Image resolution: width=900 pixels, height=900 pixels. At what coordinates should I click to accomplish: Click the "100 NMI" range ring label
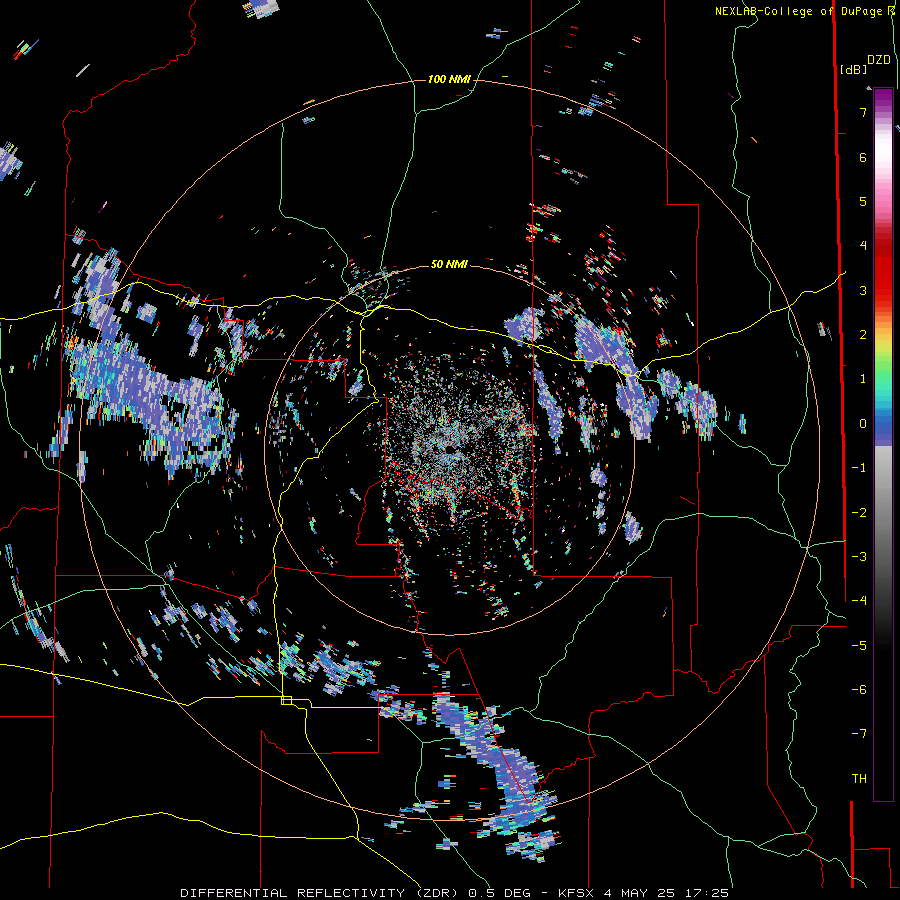pyautogui.click(x=449, y=79)
